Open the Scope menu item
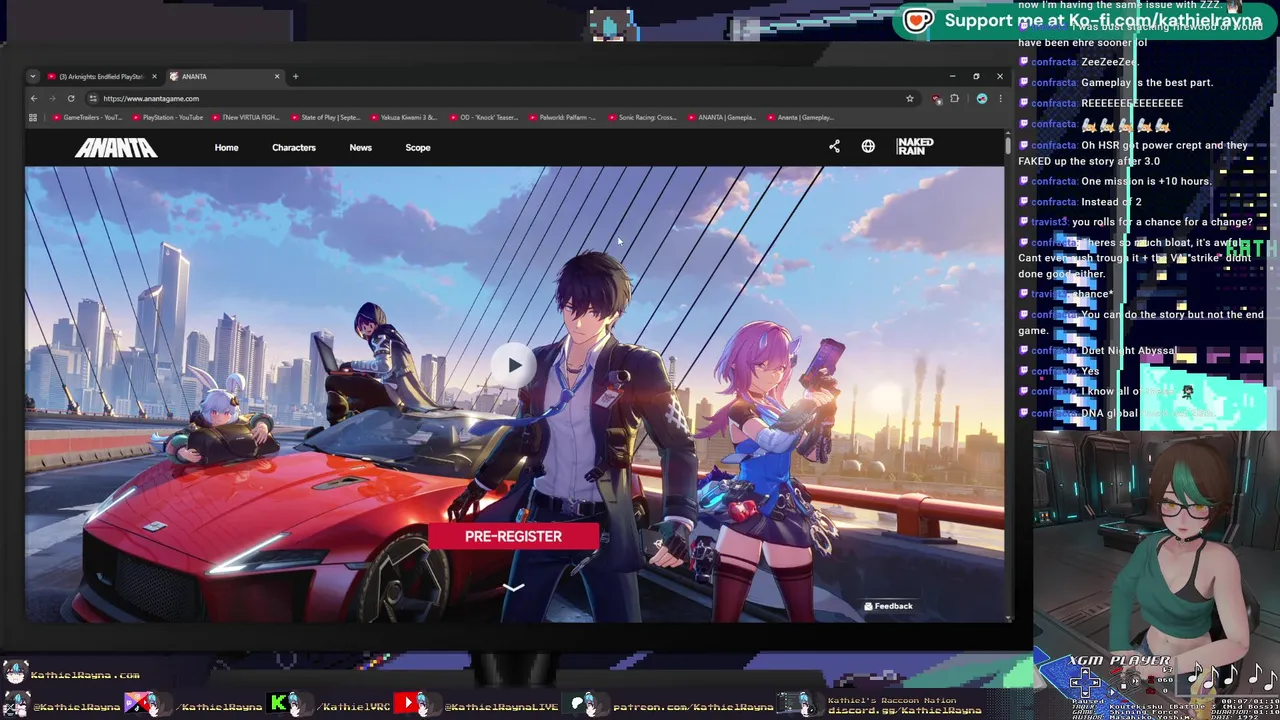 [x=418, y=147]
